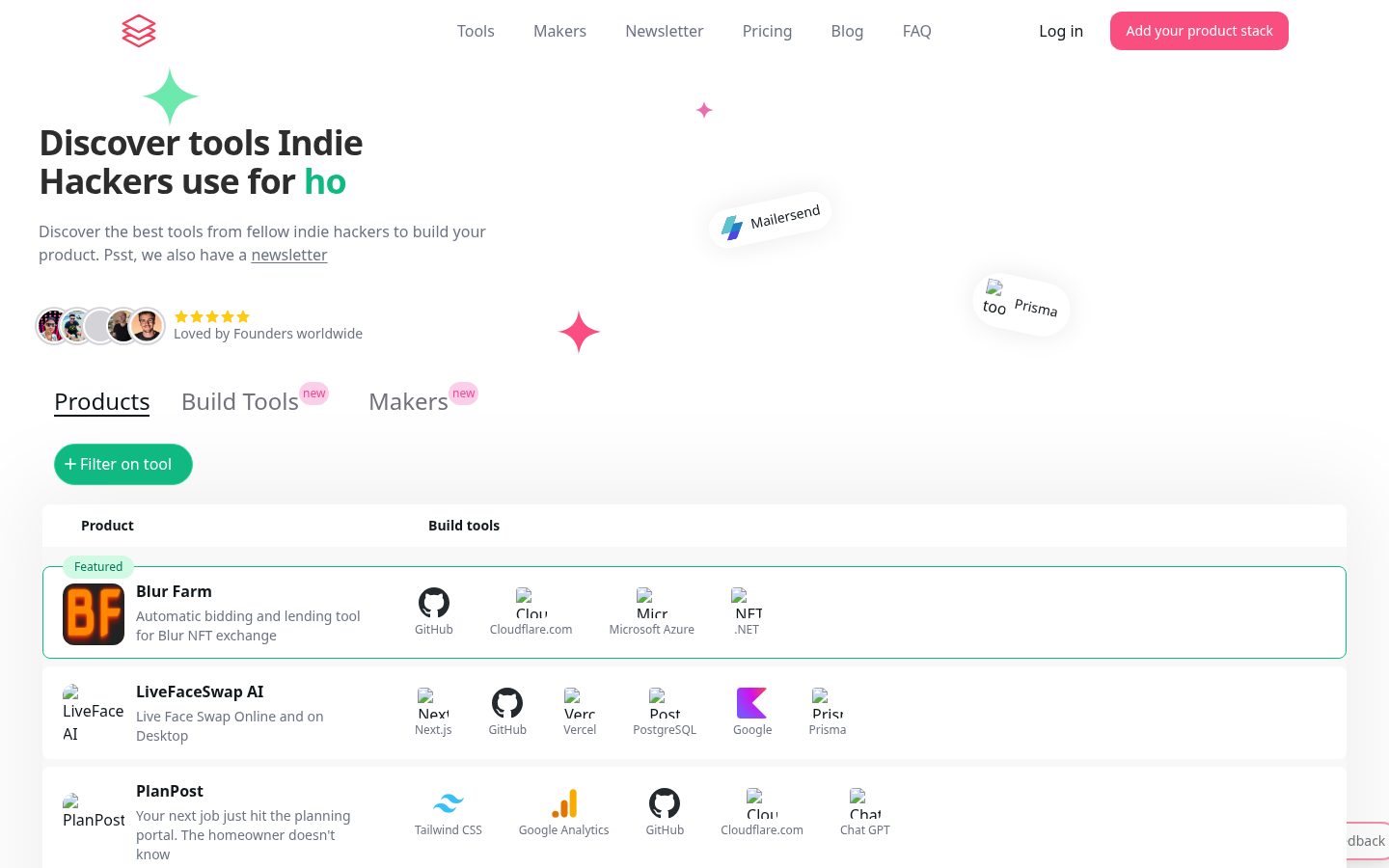Click the Log in link
The image size is (1389, 868).
tap(1061, 31)
